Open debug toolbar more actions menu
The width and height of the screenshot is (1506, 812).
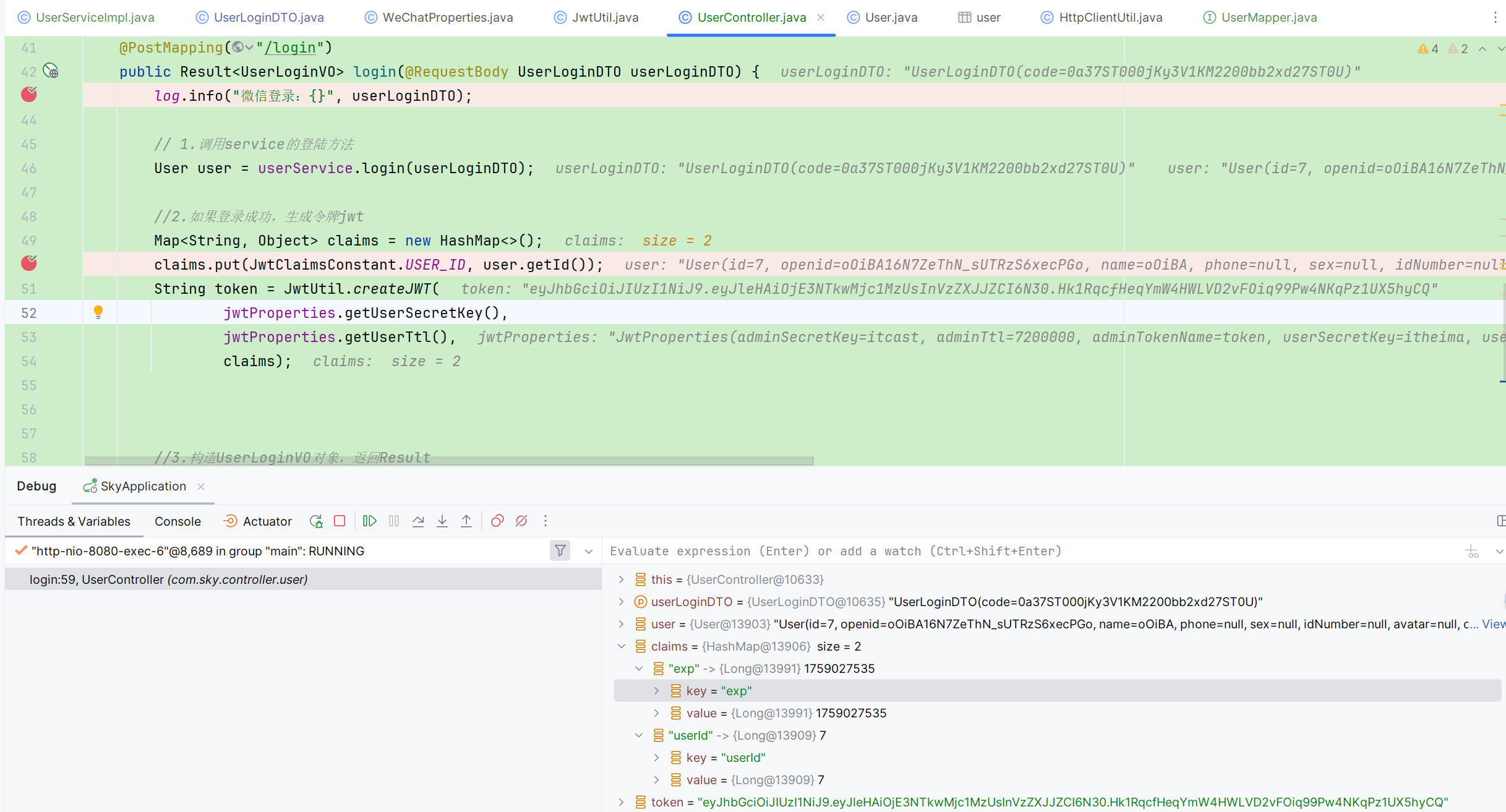[x=545, y=521]
